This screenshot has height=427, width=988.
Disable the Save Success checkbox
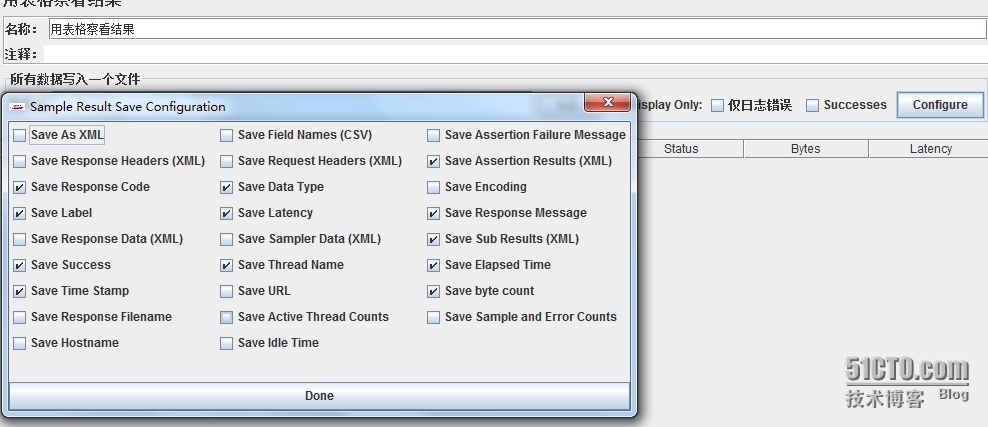[x=20, y=265]
